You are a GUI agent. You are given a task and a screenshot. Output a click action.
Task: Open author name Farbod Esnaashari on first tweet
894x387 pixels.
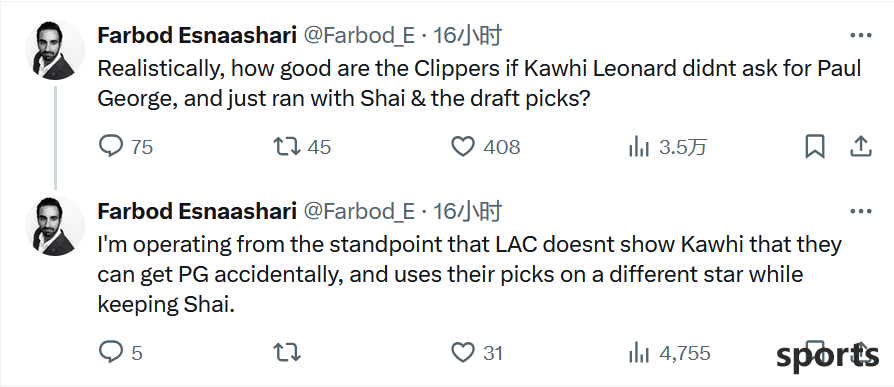197,35
